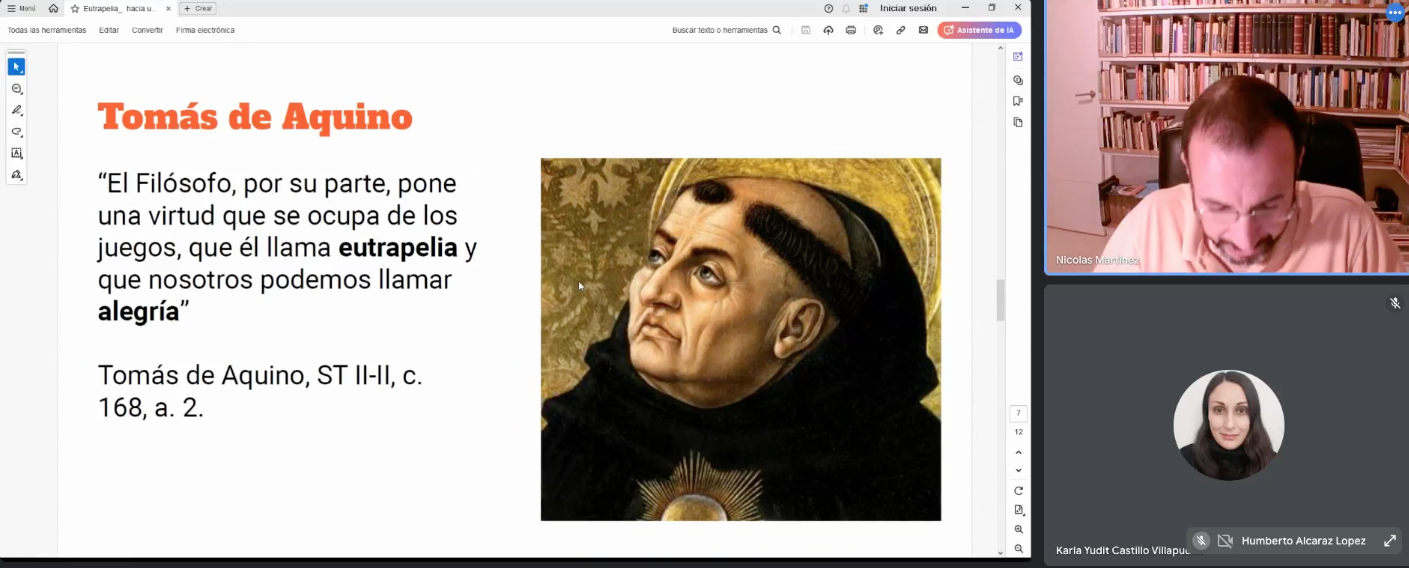1409x568 pixels.
Task: Open the bookmarks side panel
Action: [1018, 101]
